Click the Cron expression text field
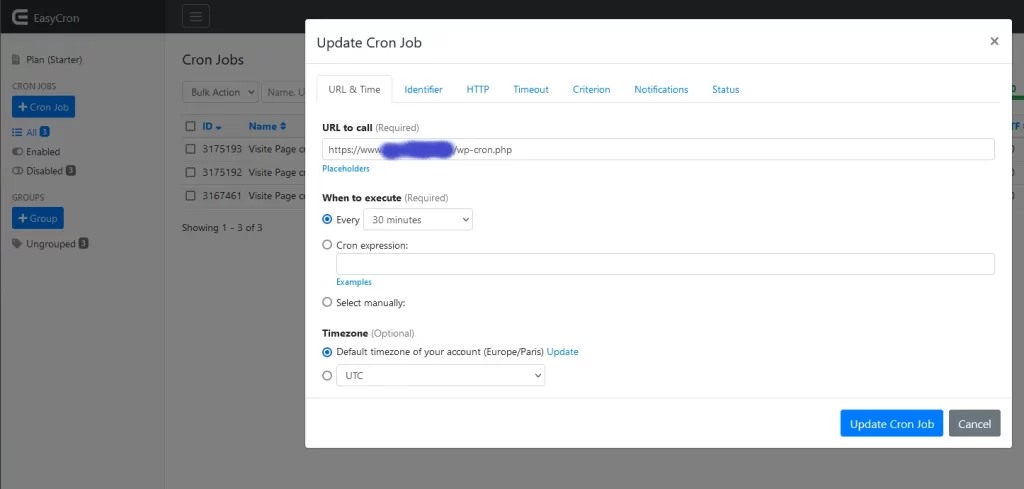 click(x=665, y=264)
